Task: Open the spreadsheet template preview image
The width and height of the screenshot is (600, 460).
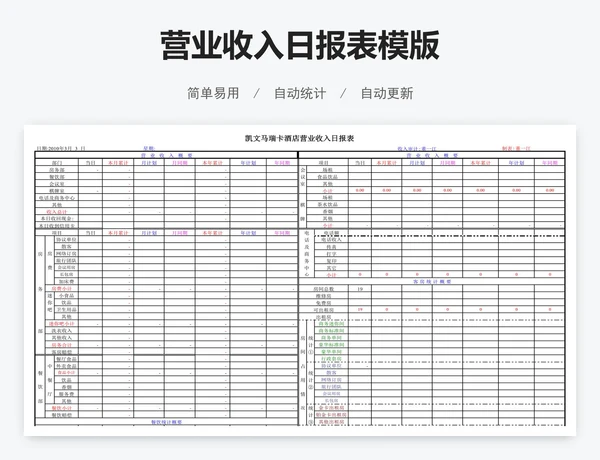Action: coord(300,280)
